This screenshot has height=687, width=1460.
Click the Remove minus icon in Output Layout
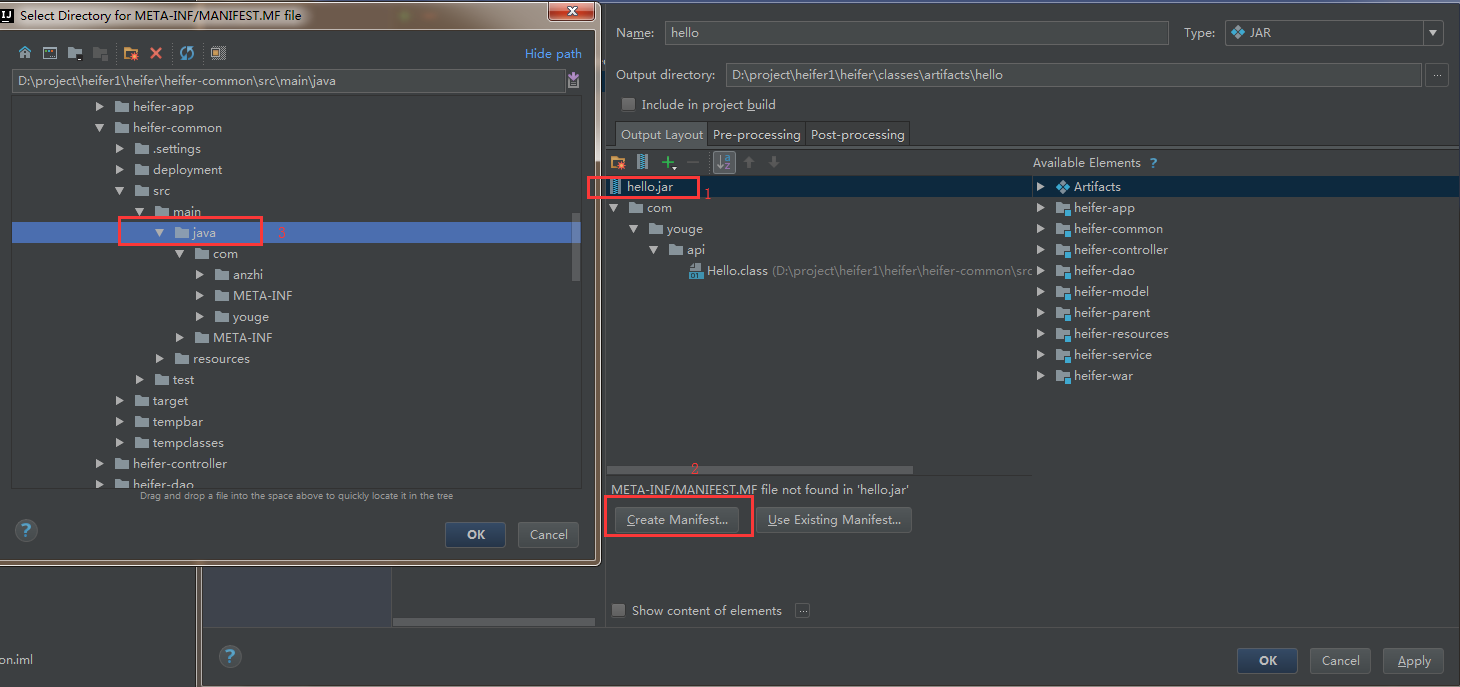pos(693,162)
